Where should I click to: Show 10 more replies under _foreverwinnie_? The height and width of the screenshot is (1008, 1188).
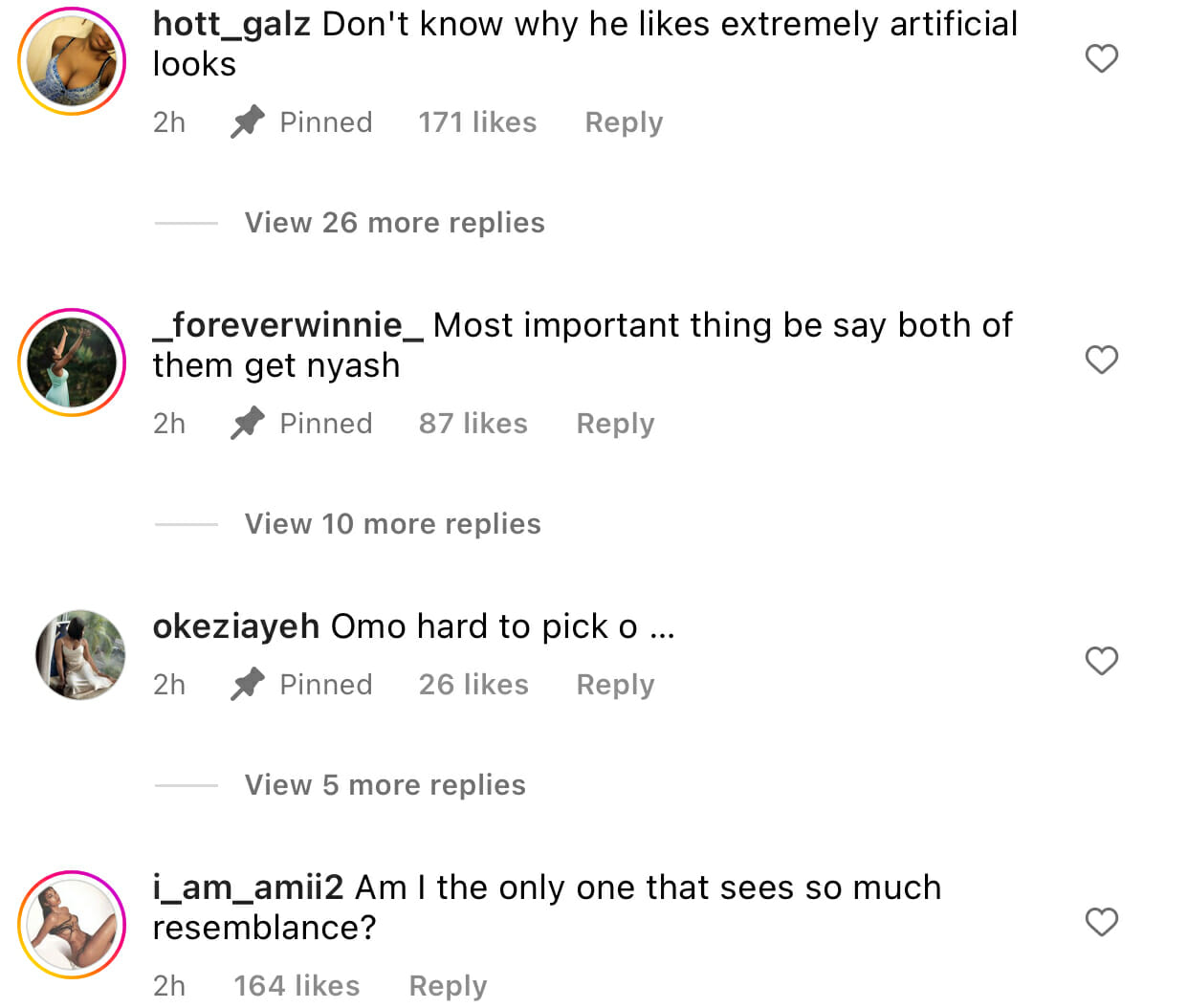(392, 524)
